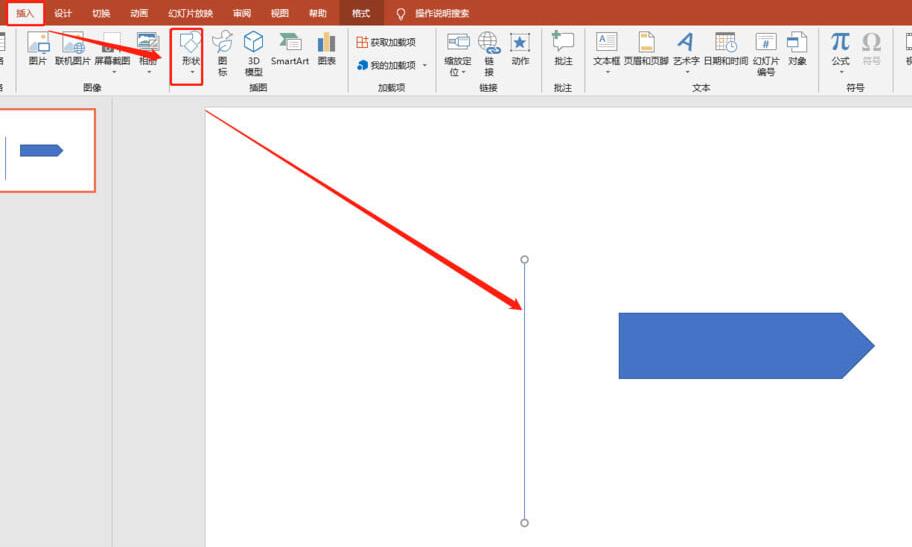Insert 日期和时间 (Date and Time)
Screen dimensions: 912x547
point(725,48)
